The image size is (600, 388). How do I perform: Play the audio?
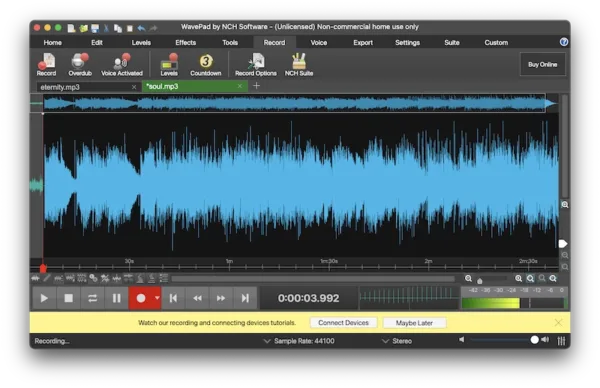point(44,298)
